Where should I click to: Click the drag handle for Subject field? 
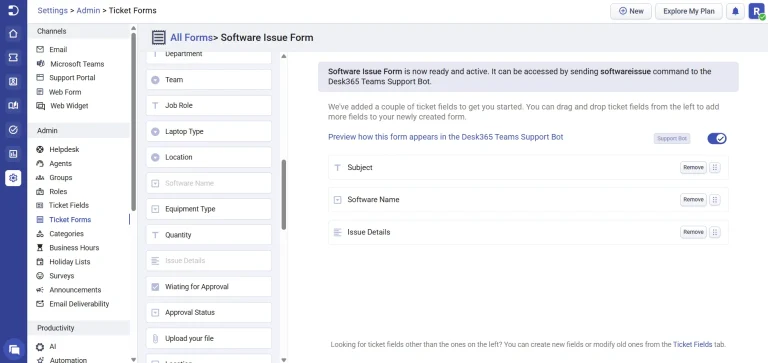tap(715, 168)
